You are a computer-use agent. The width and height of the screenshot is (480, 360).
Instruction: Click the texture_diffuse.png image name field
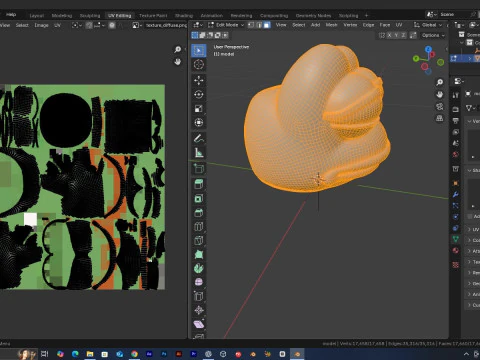click(x=166, y=25)
